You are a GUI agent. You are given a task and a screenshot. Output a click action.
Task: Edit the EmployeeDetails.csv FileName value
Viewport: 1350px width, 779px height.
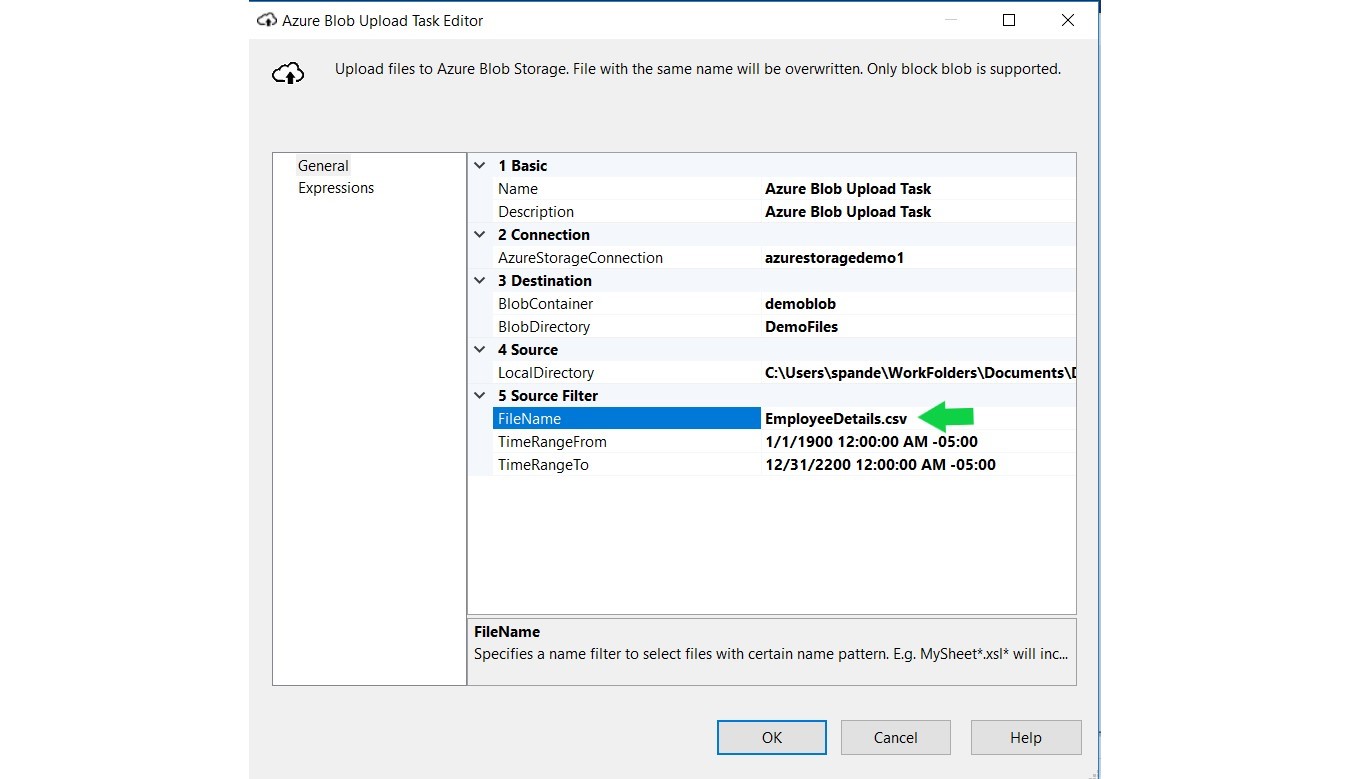(x=835, y=419)
